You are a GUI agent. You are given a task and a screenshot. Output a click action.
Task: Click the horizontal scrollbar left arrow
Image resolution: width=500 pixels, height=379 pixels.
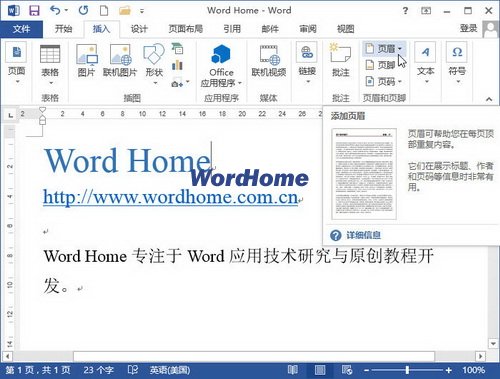point(7,356)
